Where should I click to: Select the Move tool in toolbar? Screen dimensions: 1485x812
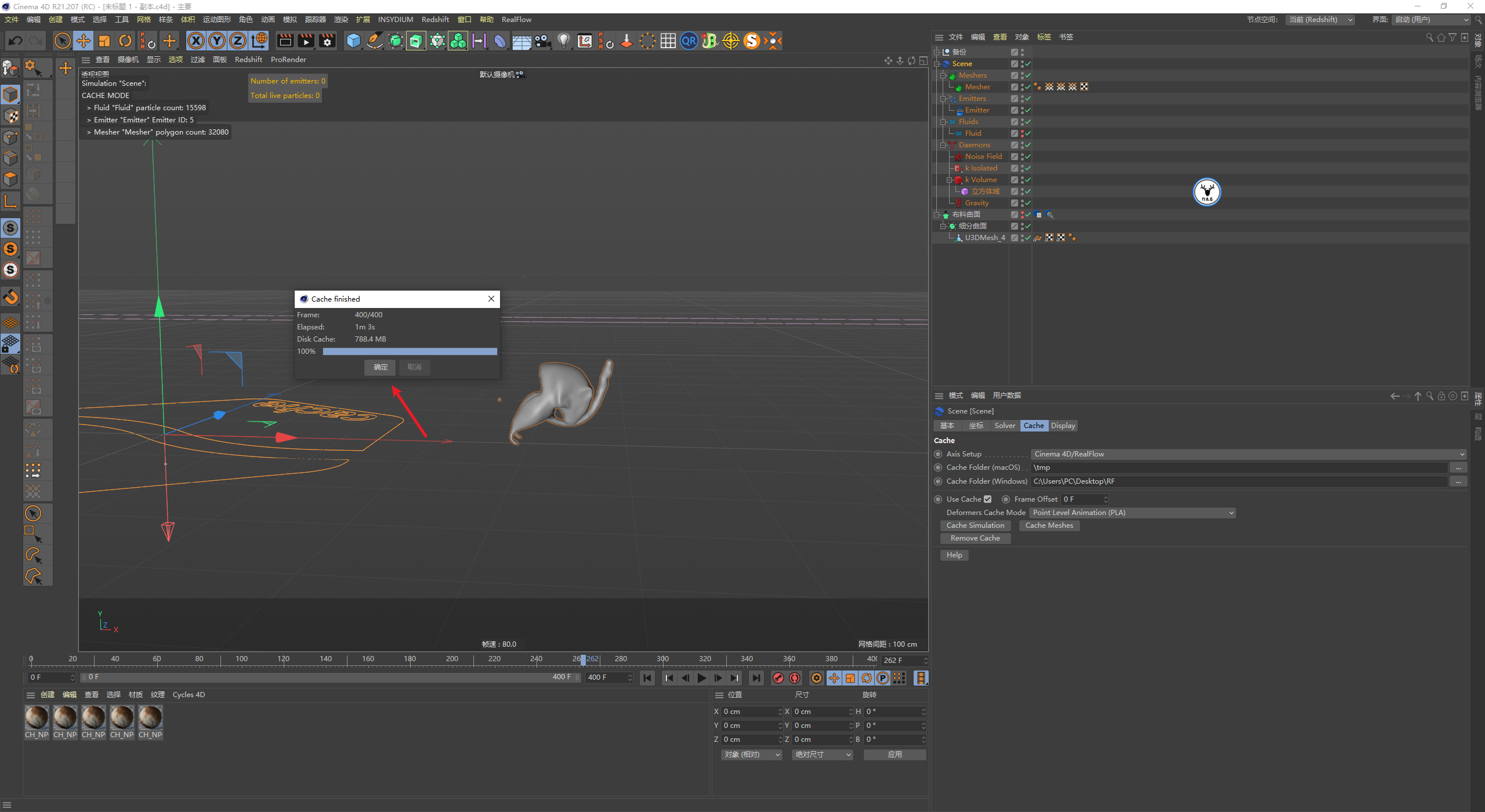84,41
